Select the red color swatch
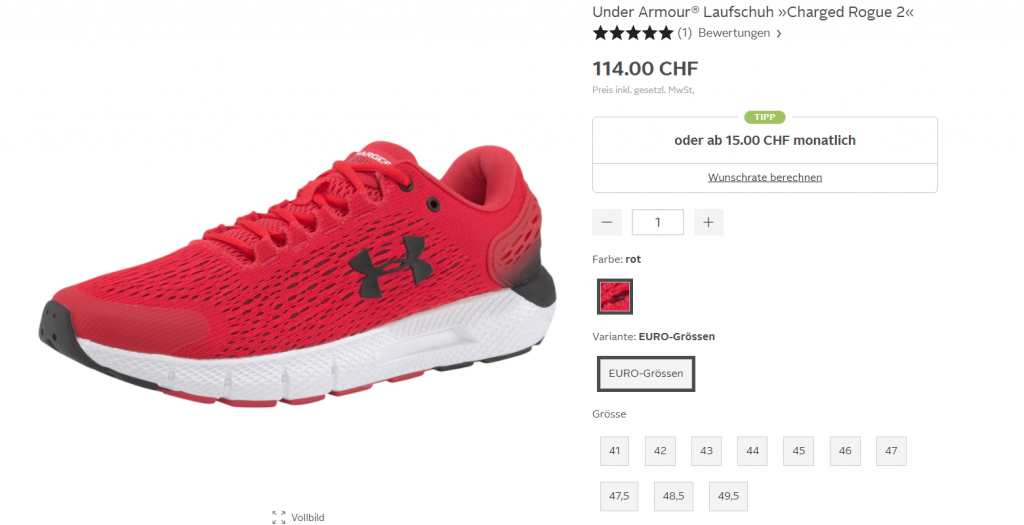Viewport: 1024px width, 525px height. (615, 296)
